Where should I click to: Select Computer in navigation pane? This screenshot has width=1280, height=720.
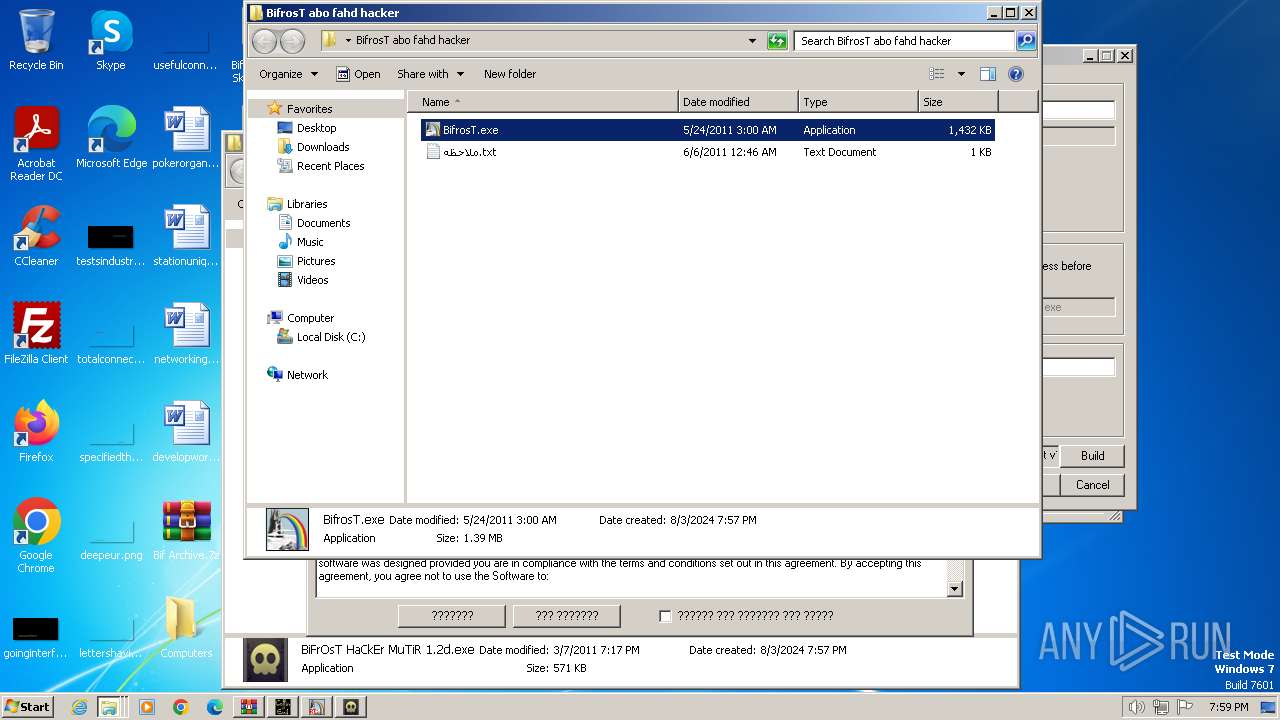point(310,318)
